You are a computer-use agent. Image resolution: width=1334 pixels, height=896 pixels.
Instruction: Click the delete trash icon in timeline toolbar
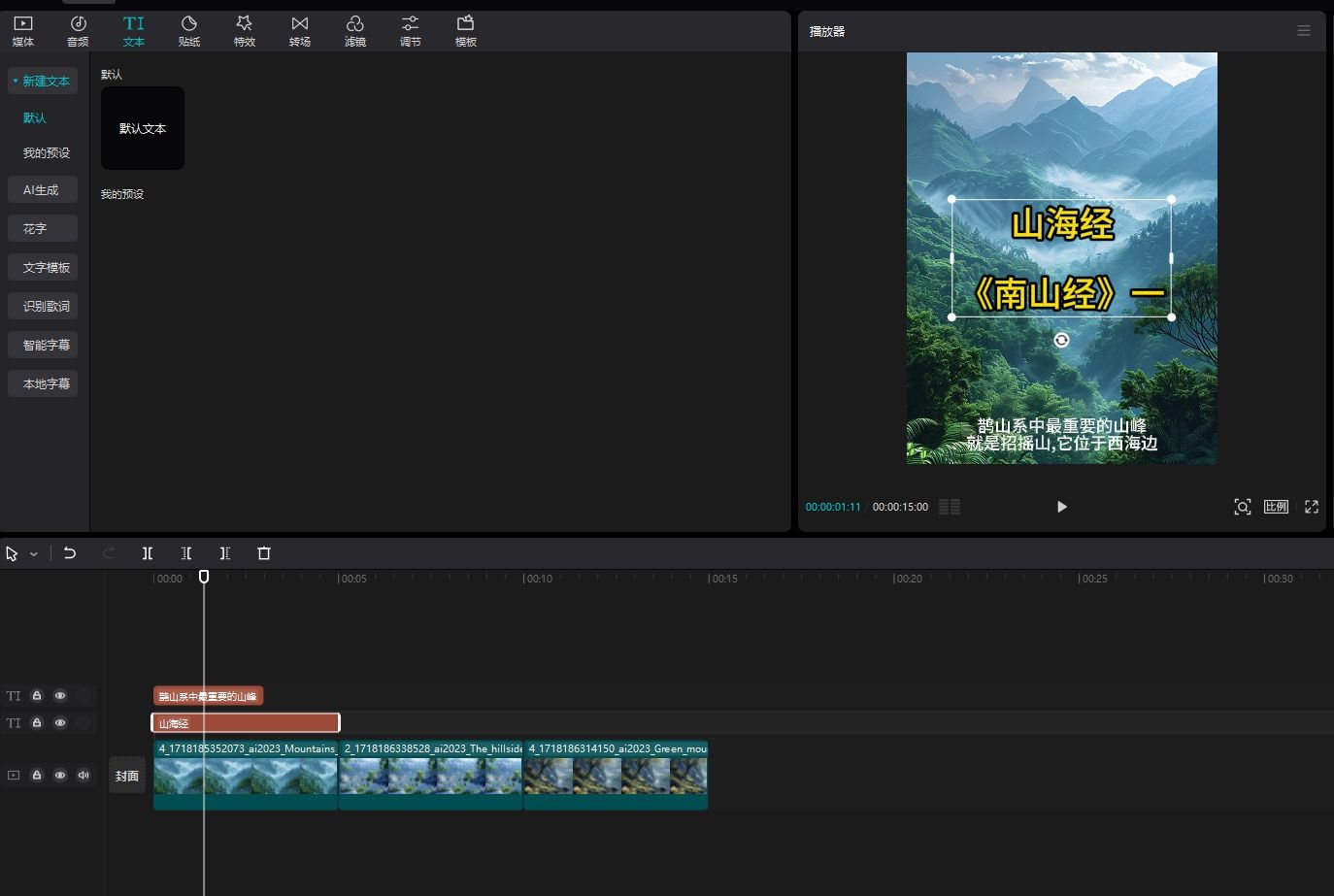(x=264, y=553)
